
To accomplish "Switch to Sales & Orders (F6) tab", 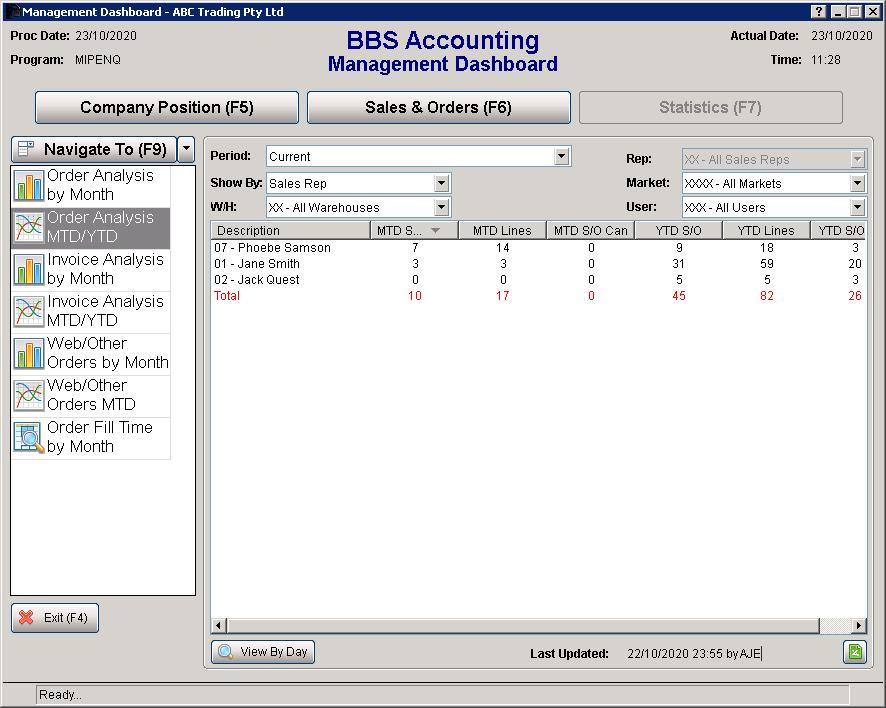I will (438, 108).
